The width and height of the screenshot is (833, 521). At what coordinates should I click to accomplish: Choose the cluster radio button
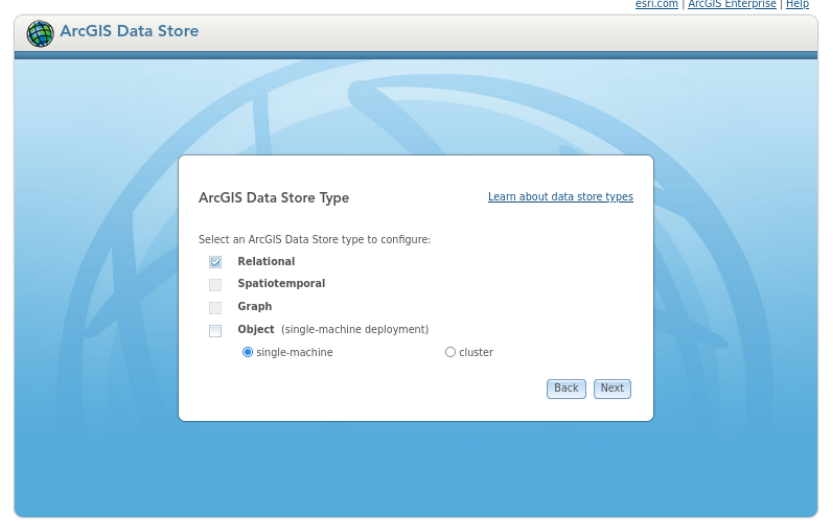coord(450,352)
